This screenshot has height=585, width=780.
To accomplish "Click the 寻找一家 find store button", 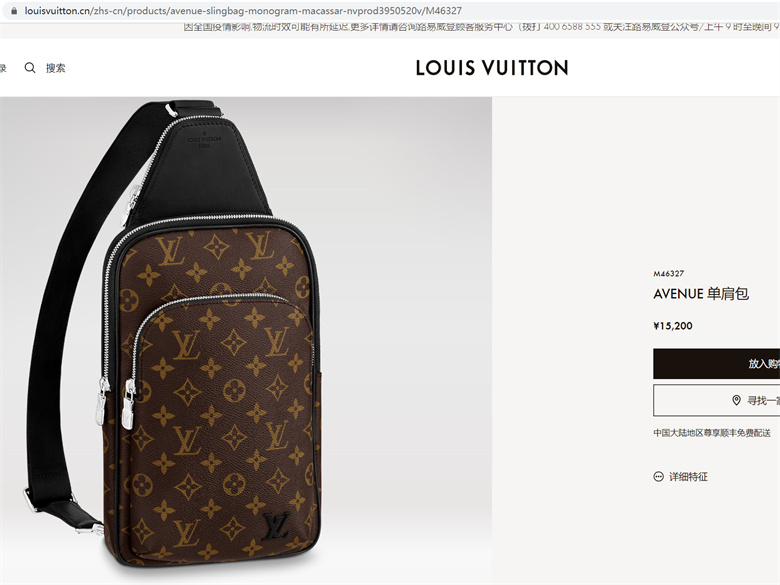I will [x=716, y=400].
